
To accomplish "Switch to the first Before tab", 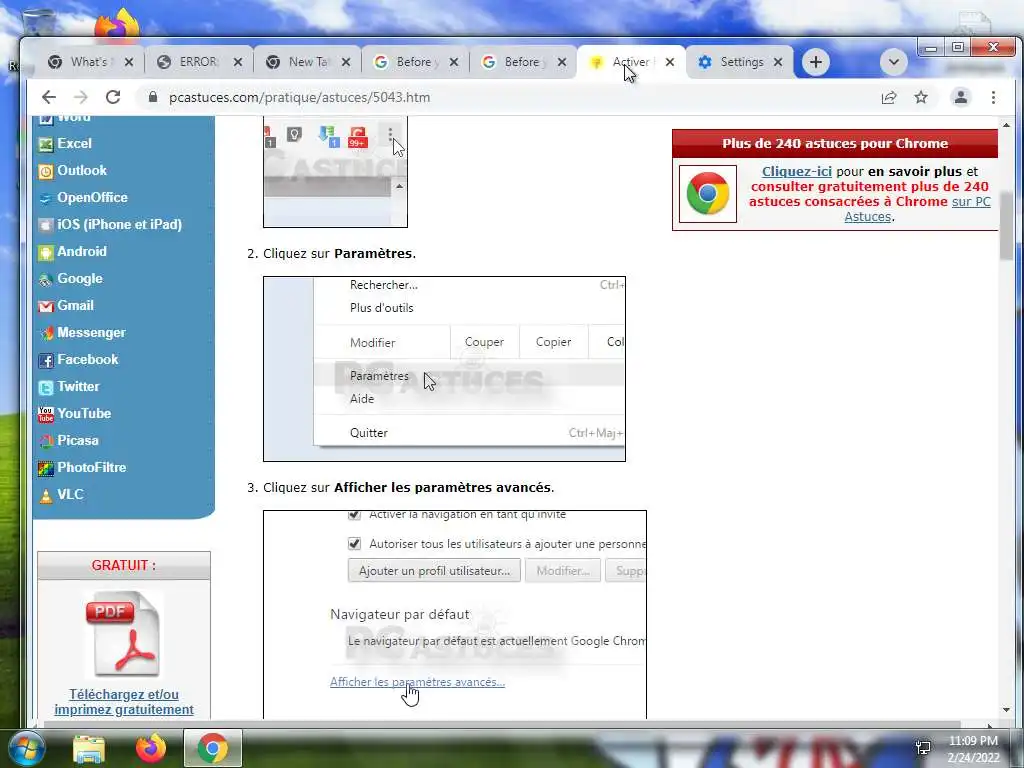I will tap(415, 62).
